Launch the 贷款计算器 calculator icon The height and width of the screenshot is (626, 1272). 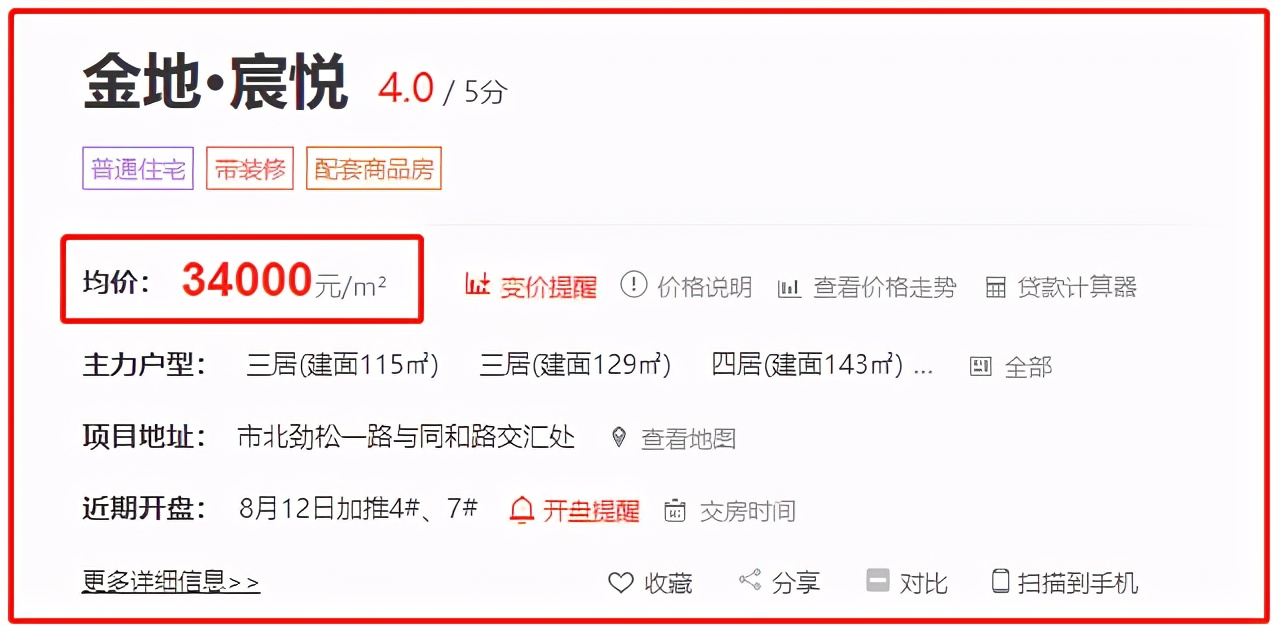pyautogui.click(x=995, y=287)
